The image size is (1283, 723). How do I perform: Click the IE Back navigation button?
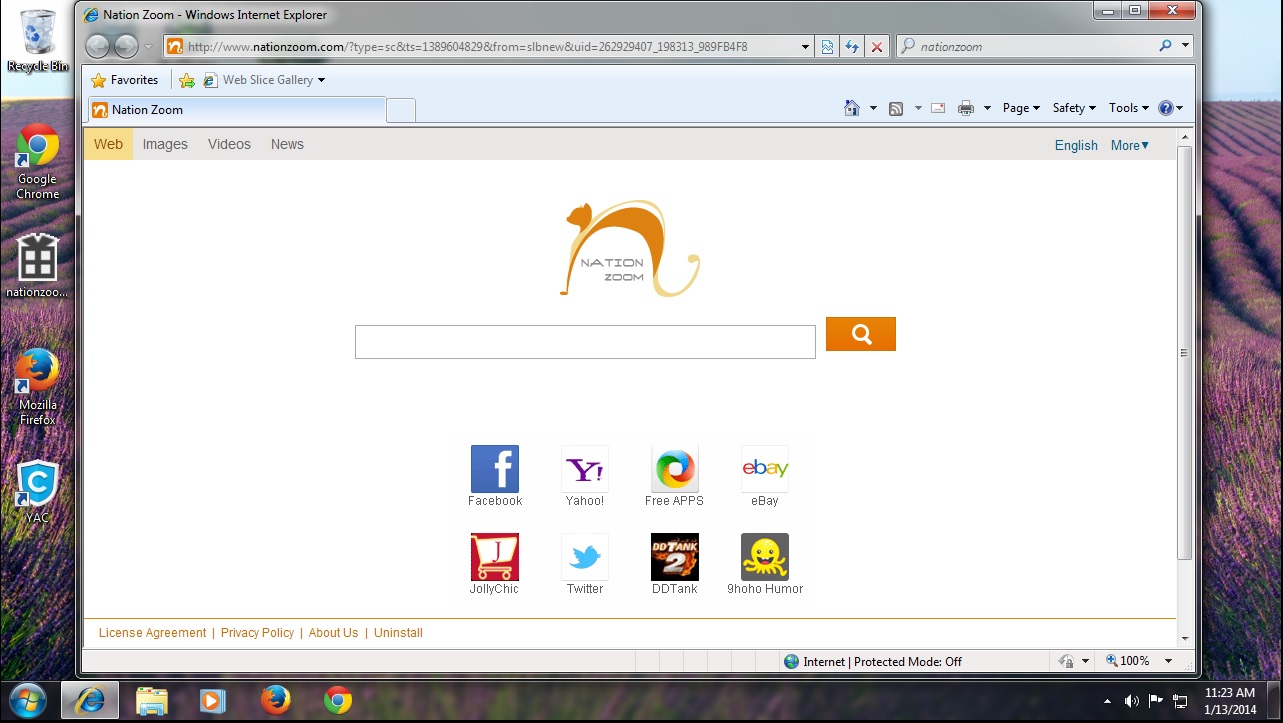tap(98, 46)
